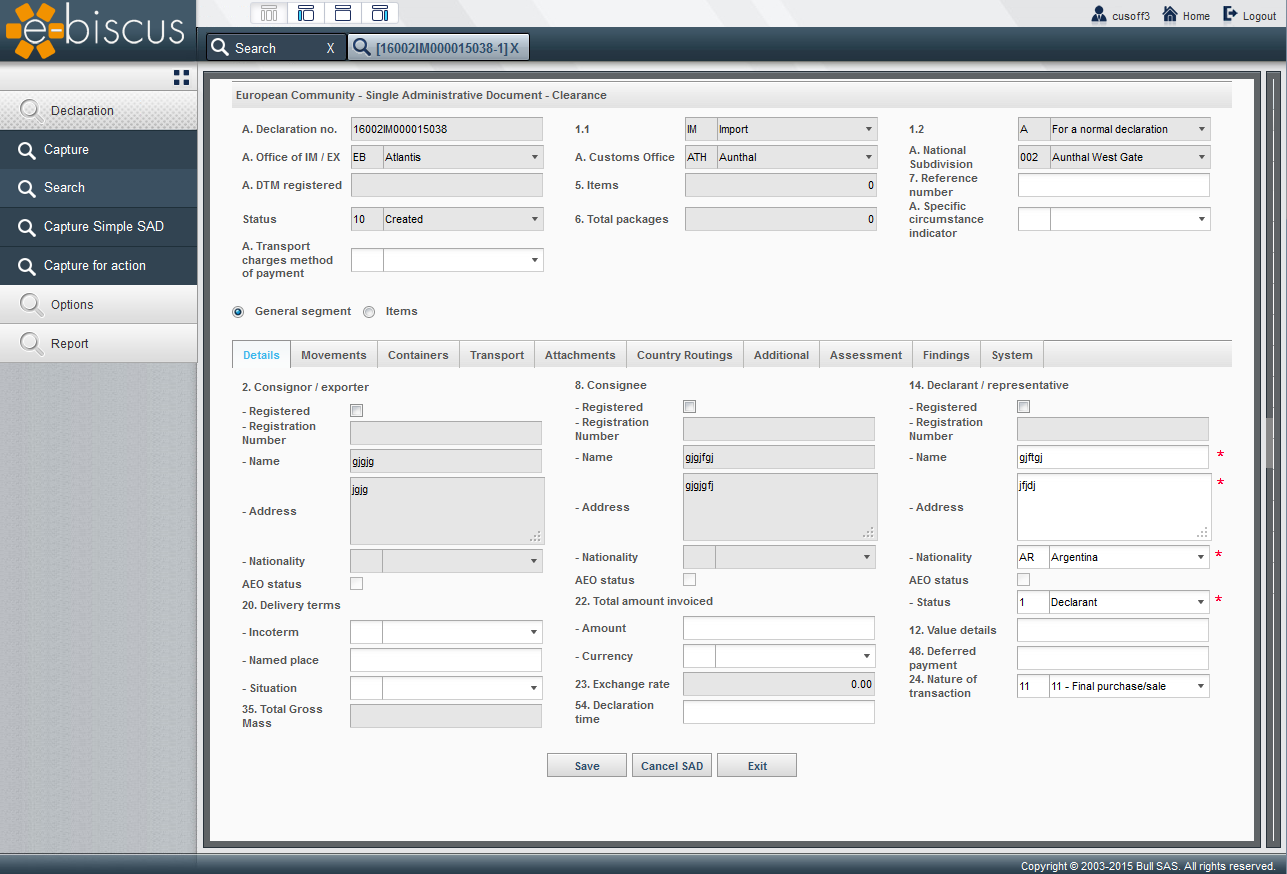Close the Search tab with its X
The height and width of the screenshot is (874, 1287).
click(331, 48)
